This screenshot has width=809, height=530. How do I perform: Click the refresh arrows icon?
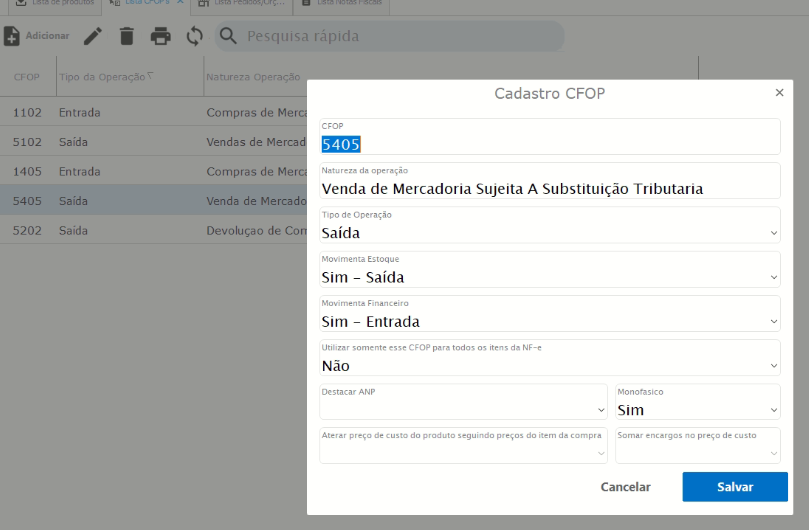click(x=194, y=37)
